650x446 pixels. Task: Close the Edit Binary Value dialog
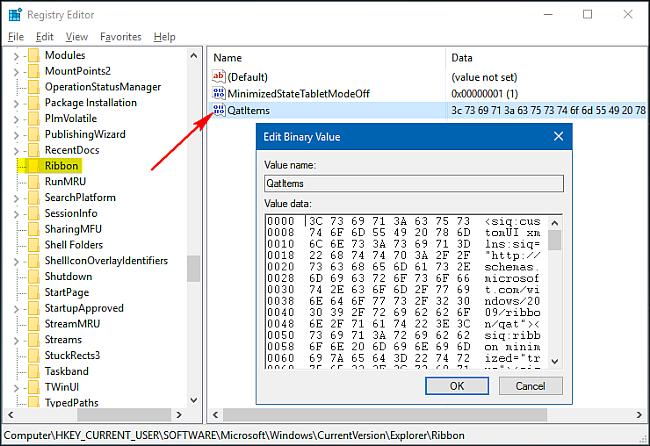tap(557, 136)
